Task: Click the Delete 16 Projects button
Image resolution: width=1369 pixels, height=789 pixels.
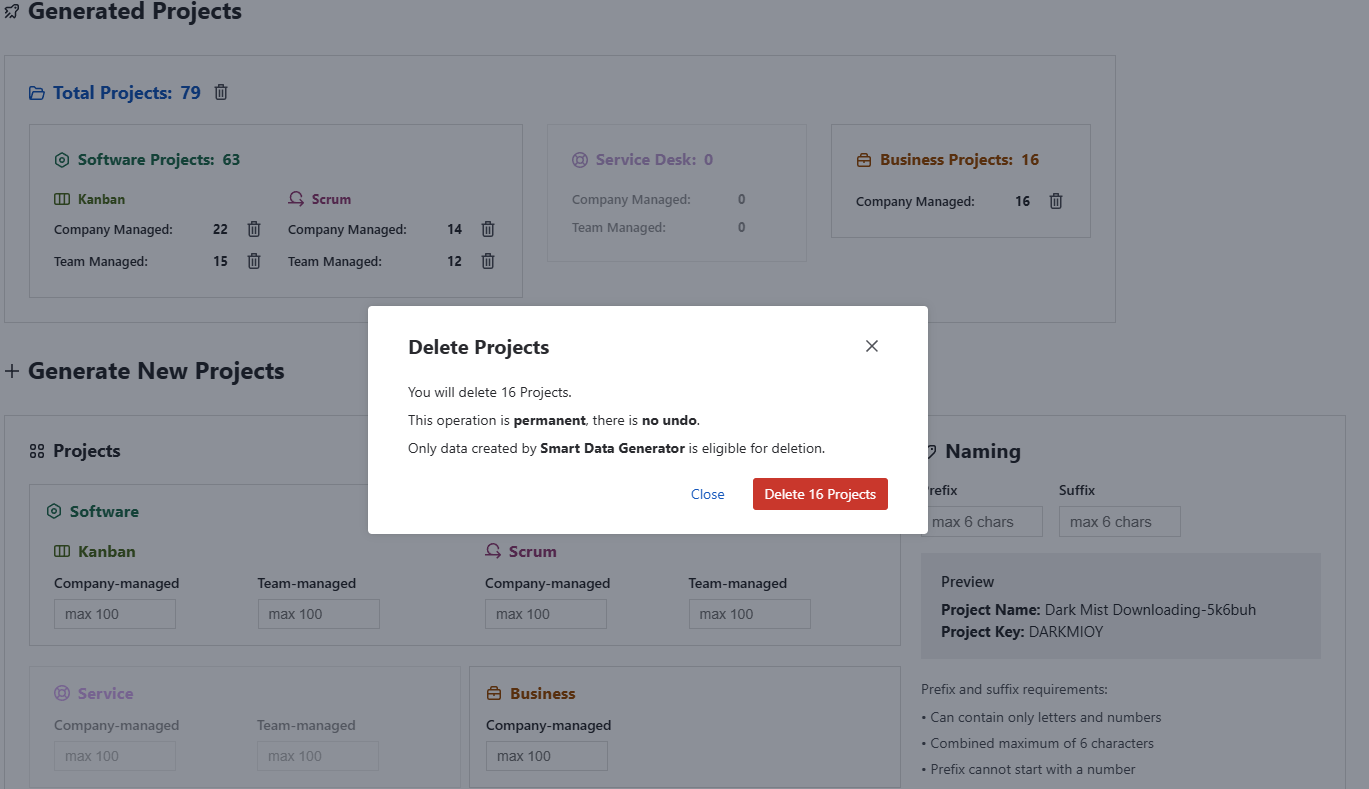Action: point(820,494)
